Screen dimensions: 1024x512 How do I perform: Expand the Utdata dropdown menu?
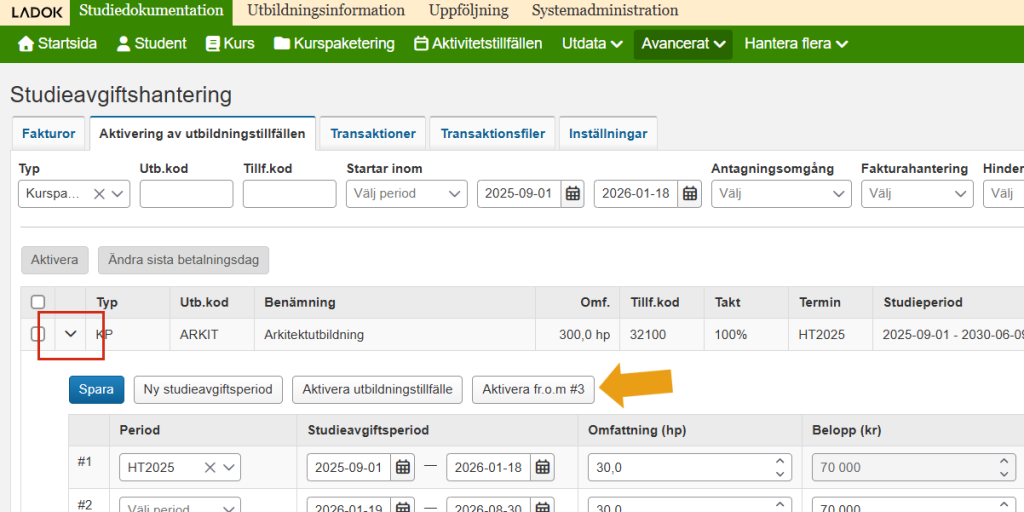pyautogui.click(x=592, y=44)
